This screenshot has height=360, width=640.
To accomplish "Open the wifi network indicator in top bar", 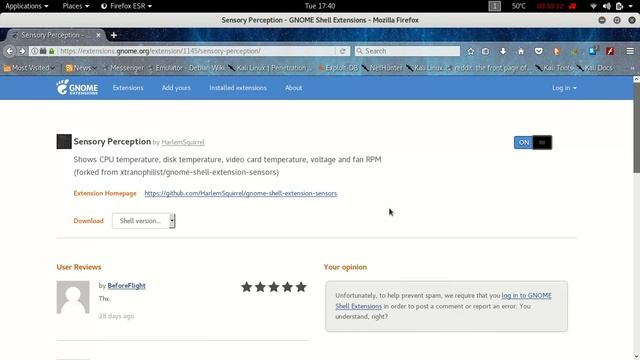I will 593,6.
